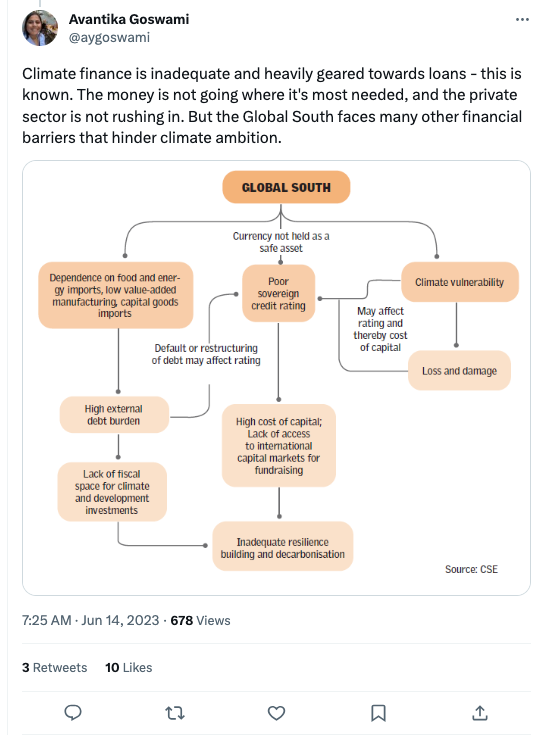The height and width of the screenshot is (735, 538).
Task: View the 10 Likes list
Action: click(x=128, y=668)
